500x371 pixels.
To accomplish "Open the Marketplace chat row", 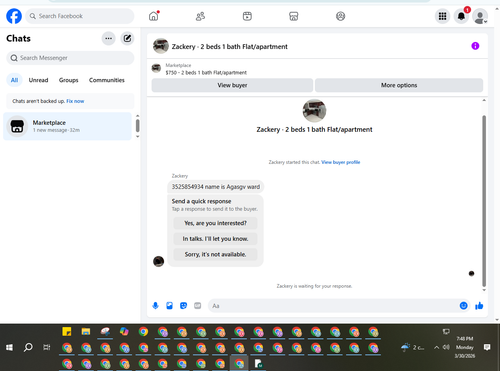I will 68,126.
